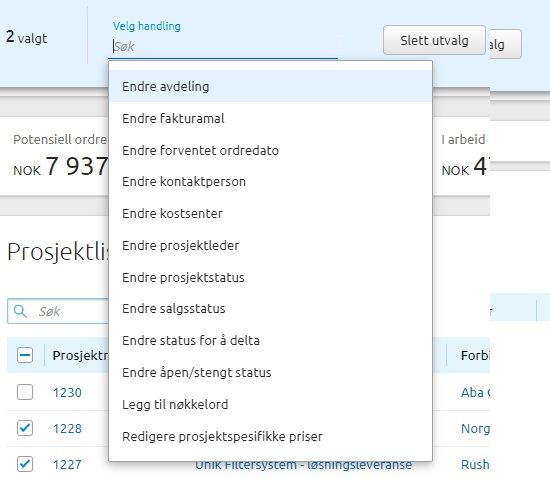
Task: Pick Endre kontaktperson action
Action: pyautogui.click(x=270, y=182)
